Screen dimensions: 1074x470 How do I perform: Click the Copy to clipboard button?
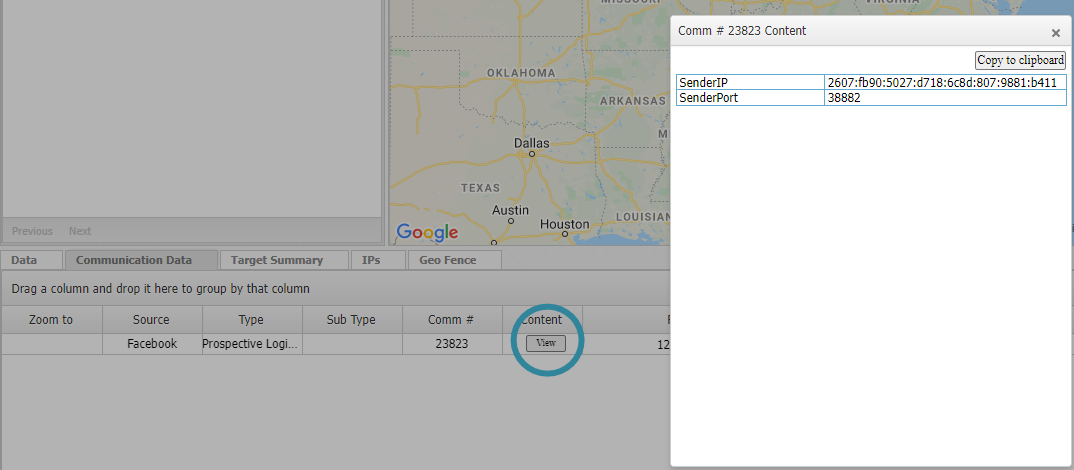pos(1020,60)
